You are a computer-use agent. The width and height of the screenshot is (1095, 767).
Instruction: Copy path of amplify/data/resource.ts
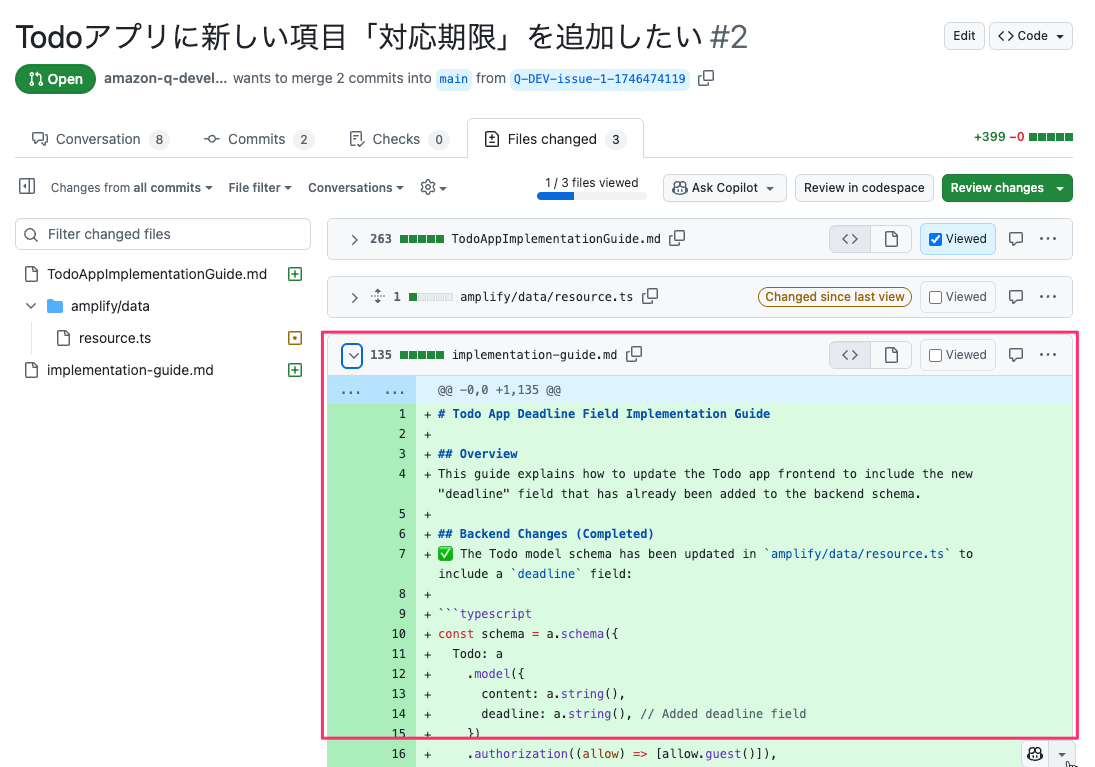650,296
